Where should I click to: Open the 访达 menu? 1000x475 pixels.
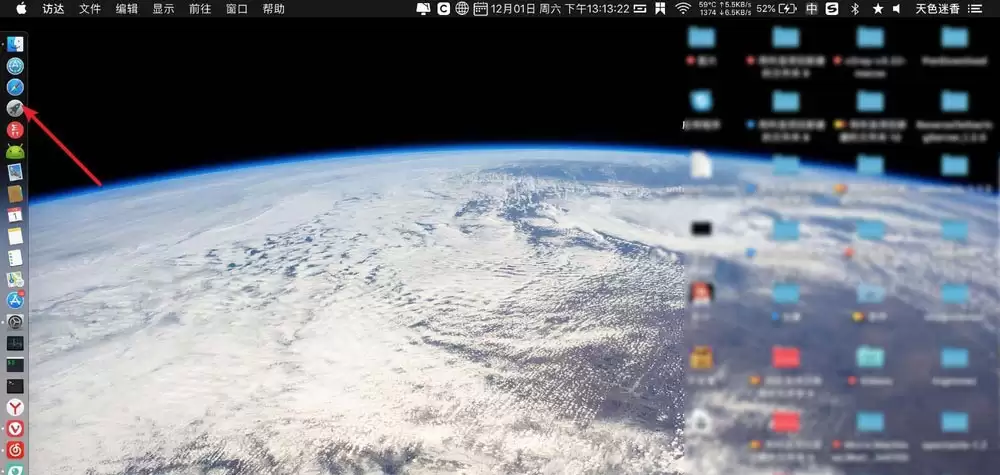click(x=53, y=9)
